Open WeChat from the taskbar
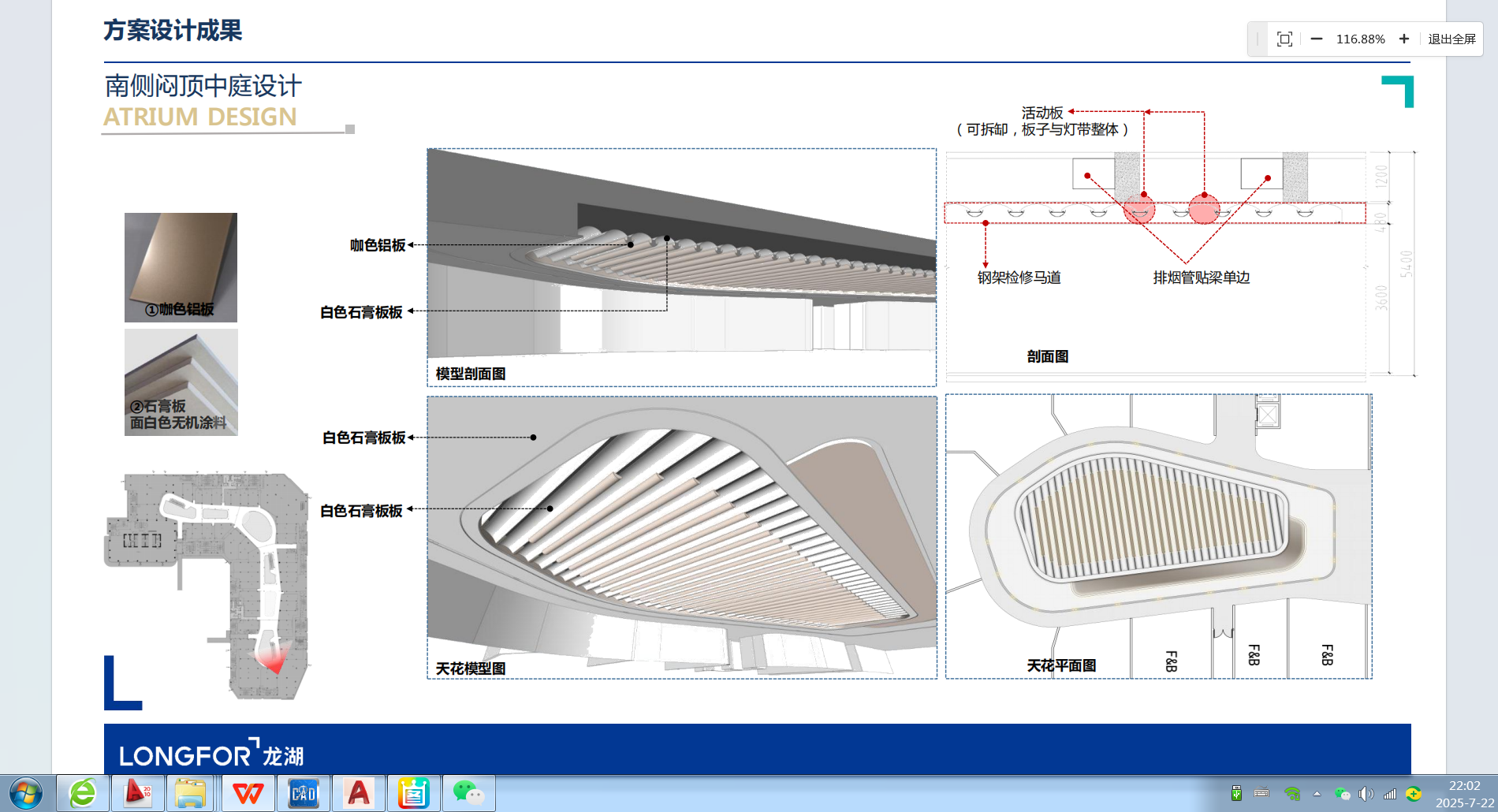The height and width of the screenshot is (812, 1498). (469, 793)
